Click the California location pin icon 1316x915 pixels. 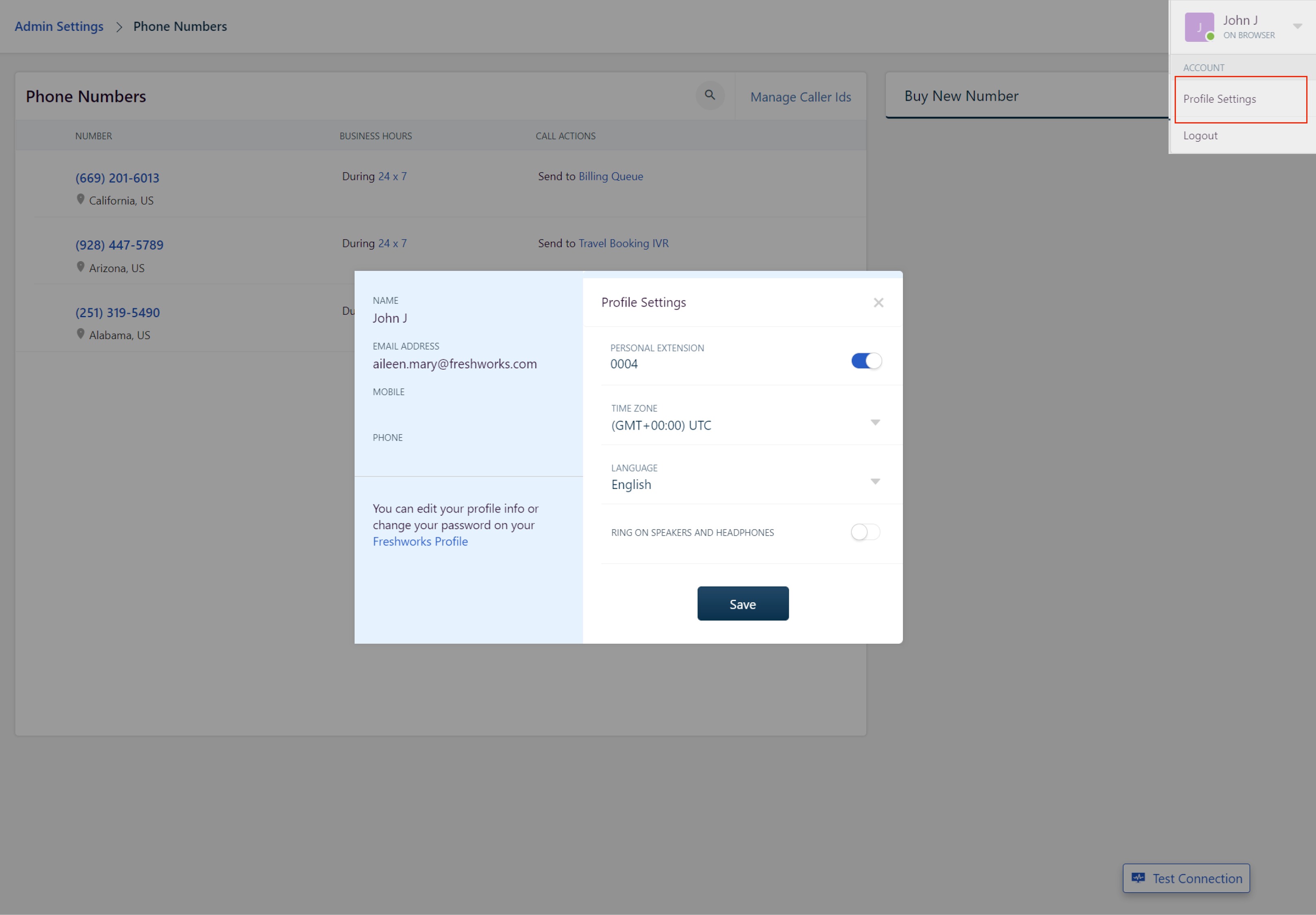point(81,199)
